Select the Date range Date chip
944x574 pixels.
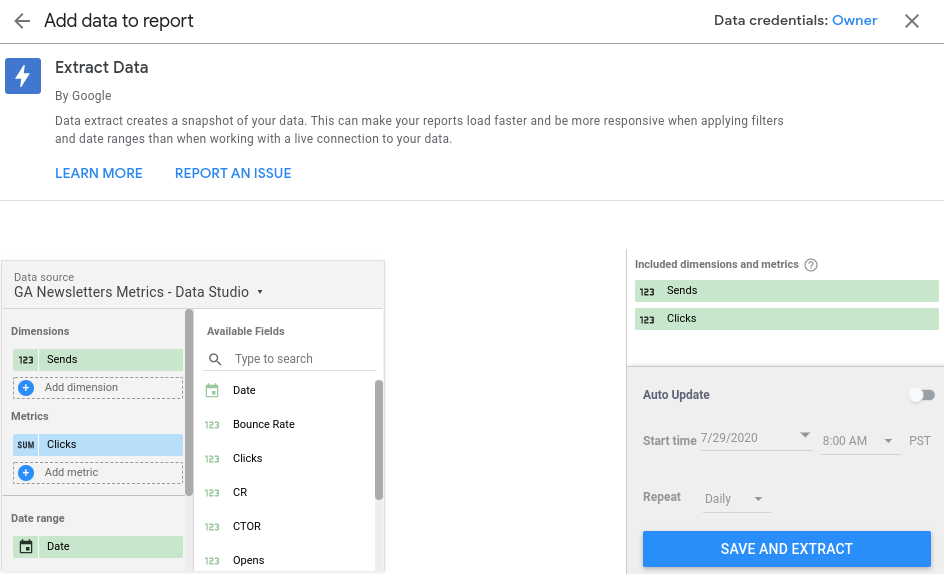[98, 547]
